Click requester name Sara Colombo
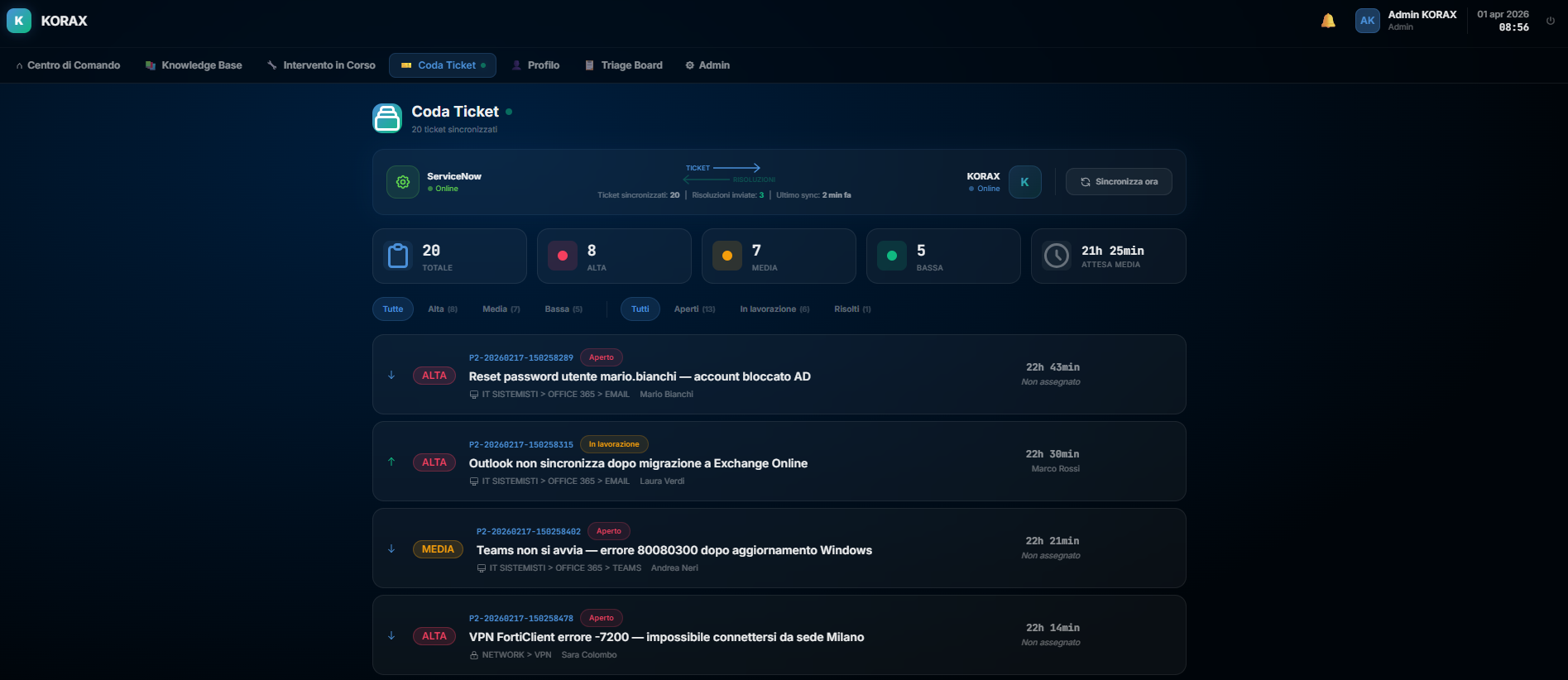The width and height of the screenshot is (1568, 680). [589, 655]
